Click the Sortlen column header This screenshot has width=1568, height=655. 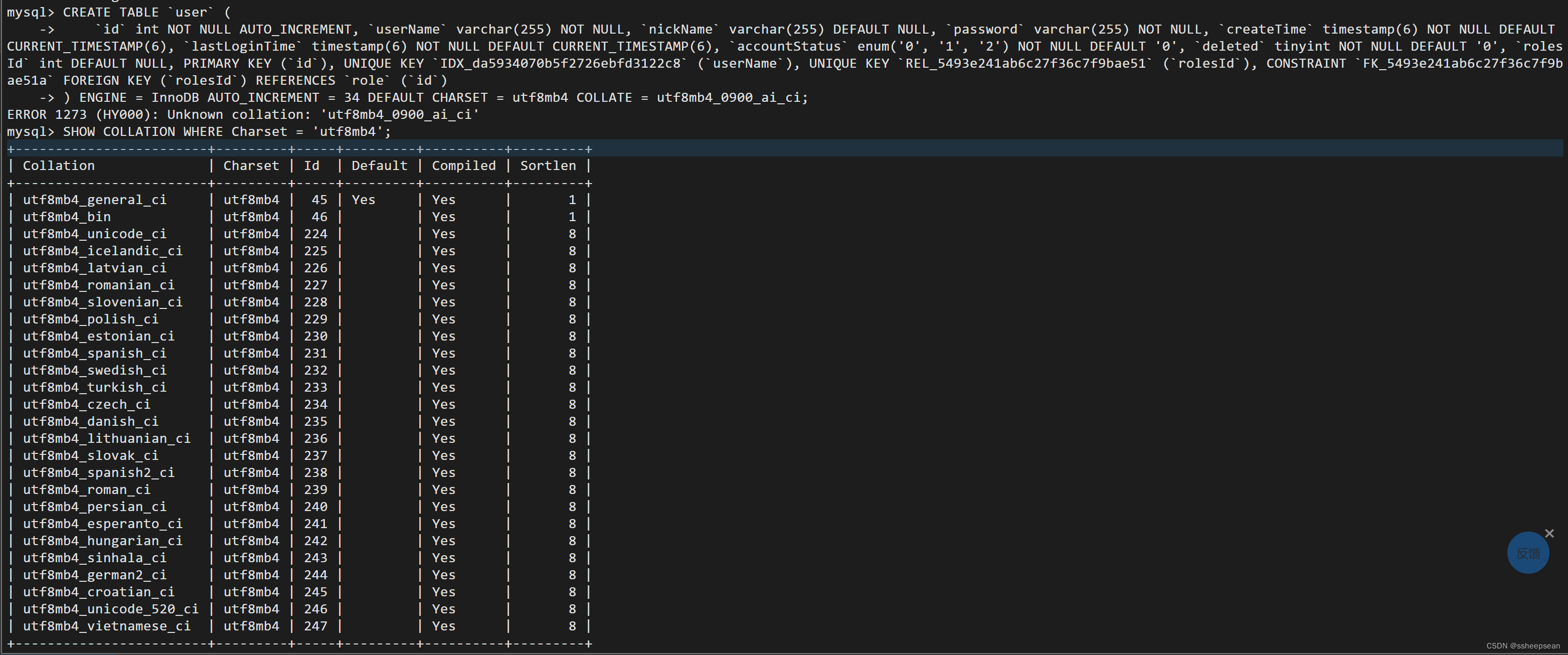(547, 166)
